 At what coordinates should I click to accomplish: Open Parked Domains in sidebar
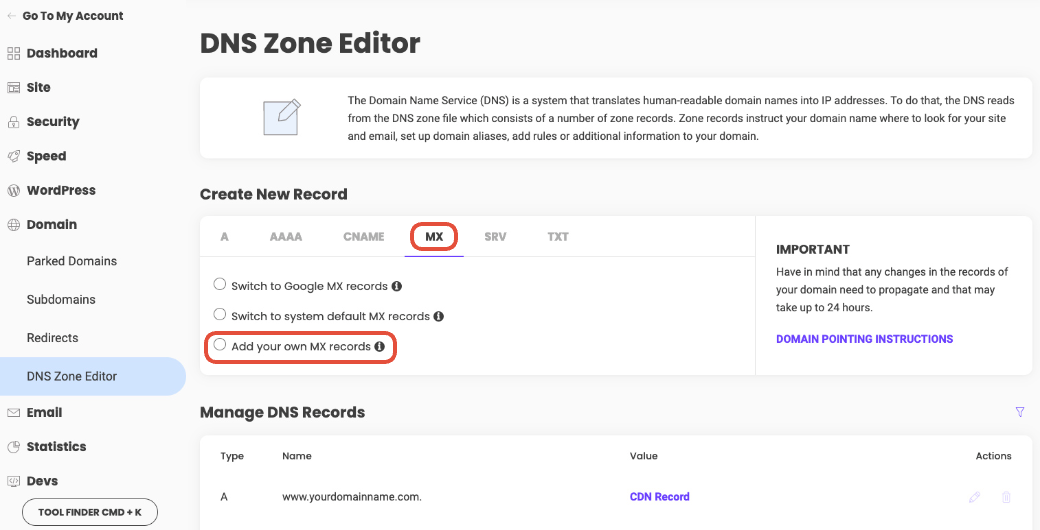tap(72, 261)
